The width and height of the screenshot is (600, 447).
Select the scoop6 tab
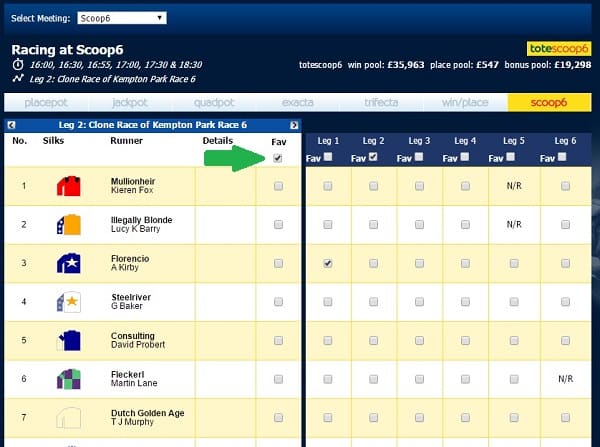point(549,103)
